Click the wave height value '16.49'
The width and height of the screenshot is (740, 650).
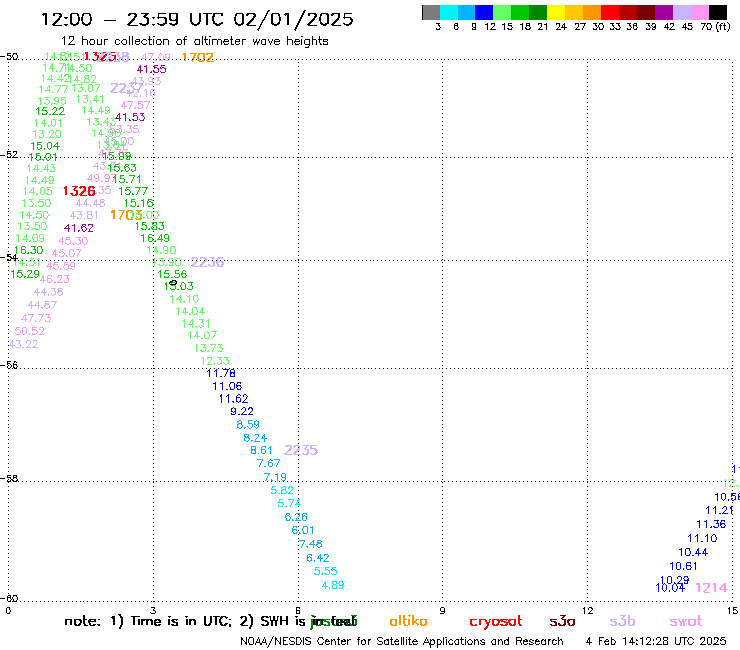coord(155,238)
